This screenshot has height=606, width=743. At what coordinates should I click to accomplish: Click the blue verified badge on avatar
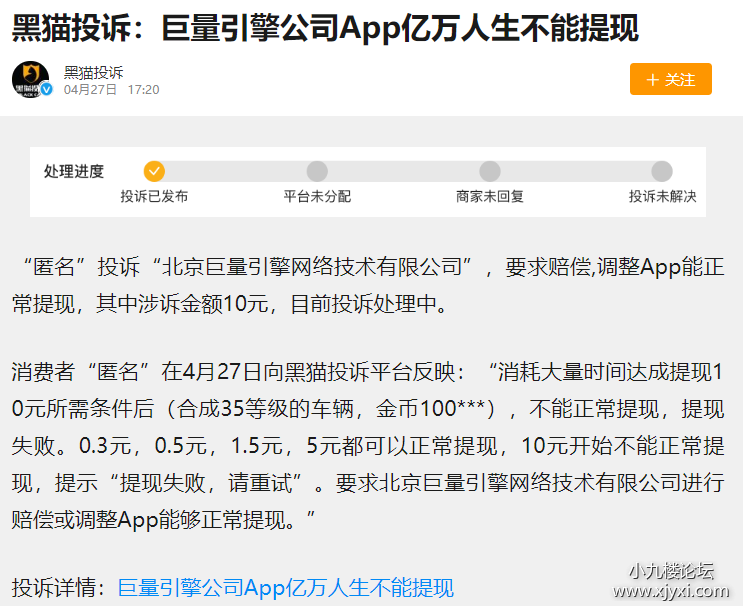(x=46, y=89)
